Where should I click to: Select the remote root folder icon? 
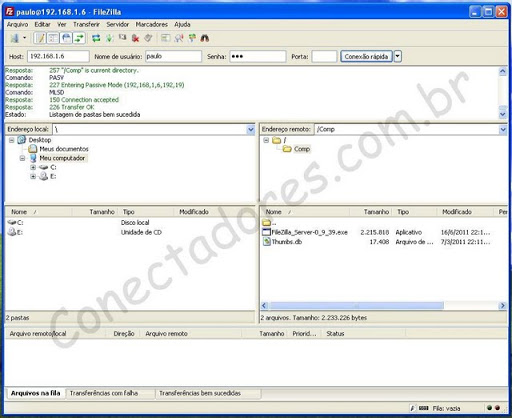[276, 140]
